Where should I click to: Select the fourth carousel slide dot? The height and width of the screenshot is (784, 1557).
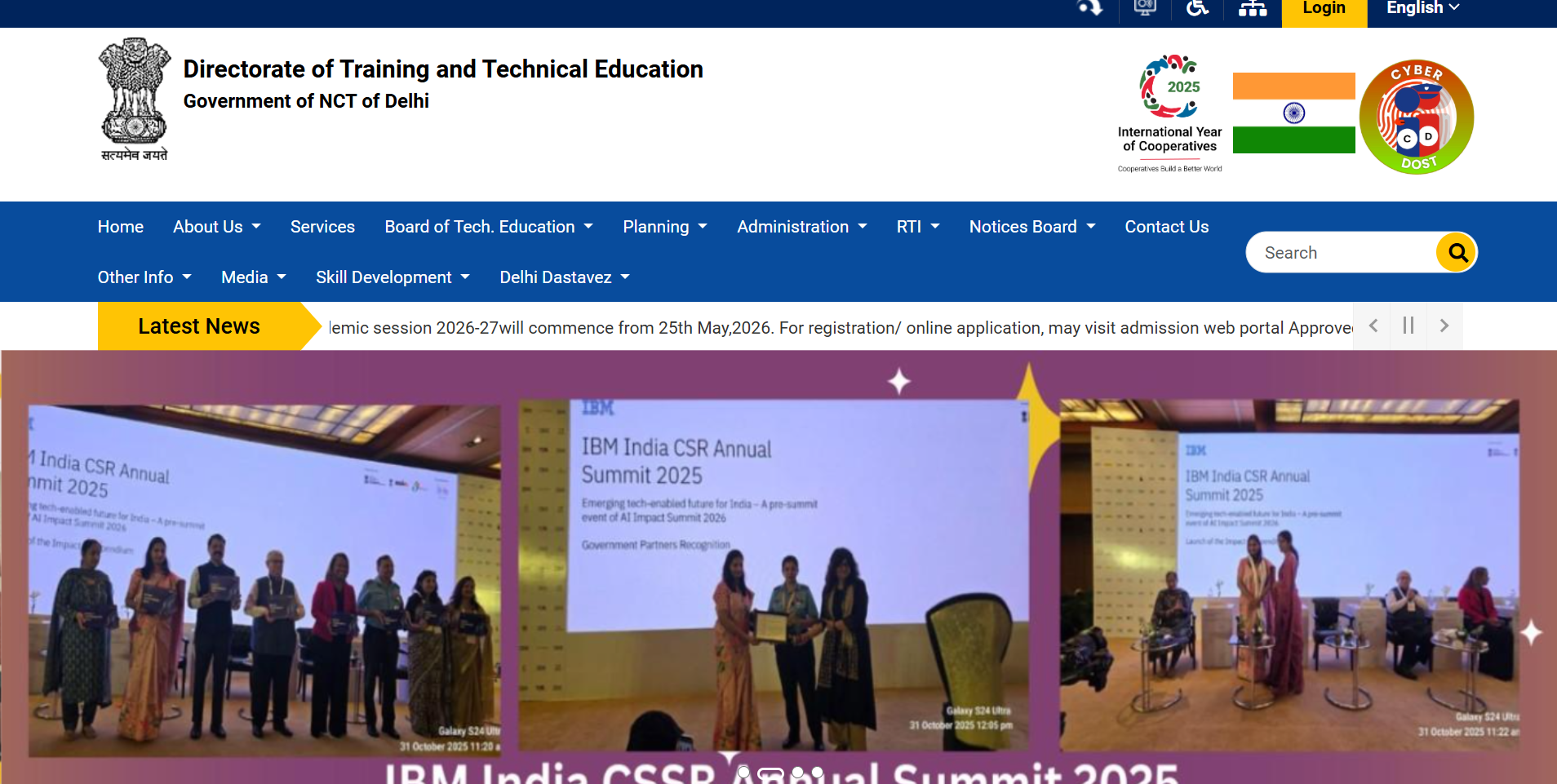pyautogui.click(x=817, y=772)
